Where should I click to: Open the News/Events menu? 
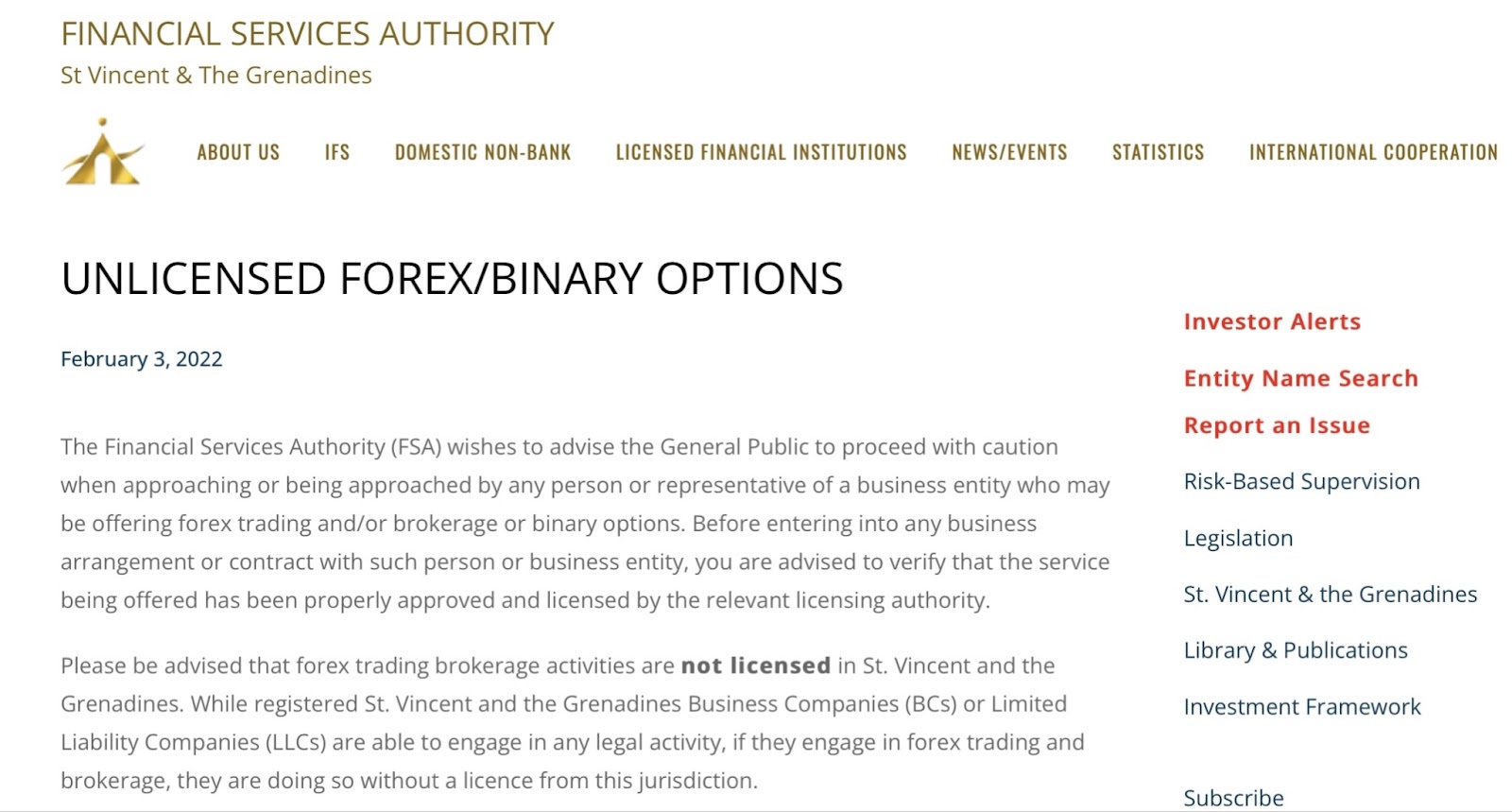pyautogui.click(x=1009, y=152)
